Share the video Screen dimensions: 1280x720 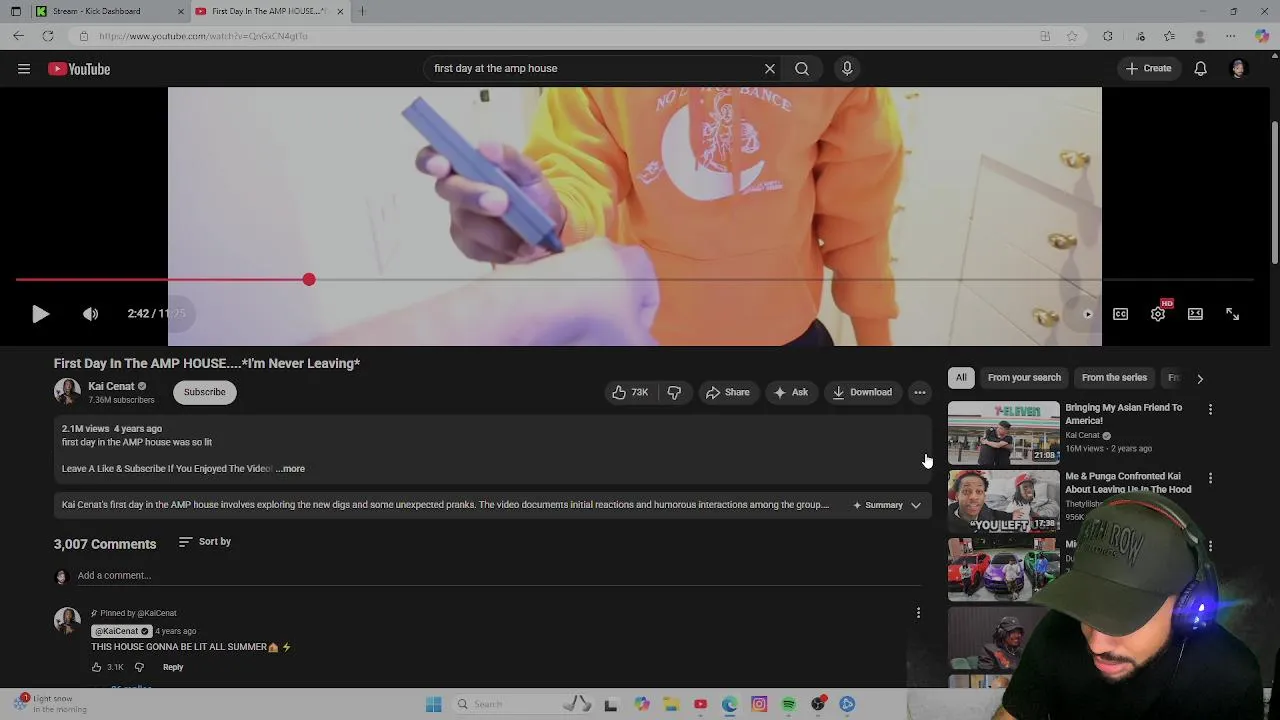727,392
